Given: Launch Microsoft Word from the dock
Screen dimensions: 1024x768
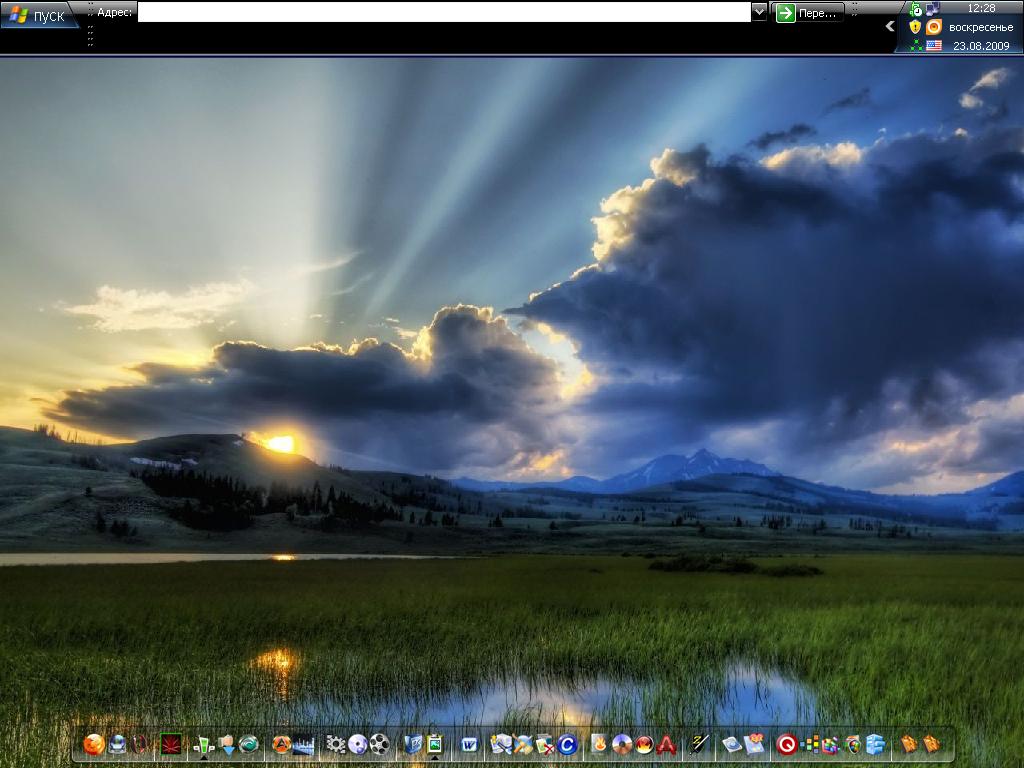Looking at the screenshot, I should (x=469, y=744).
